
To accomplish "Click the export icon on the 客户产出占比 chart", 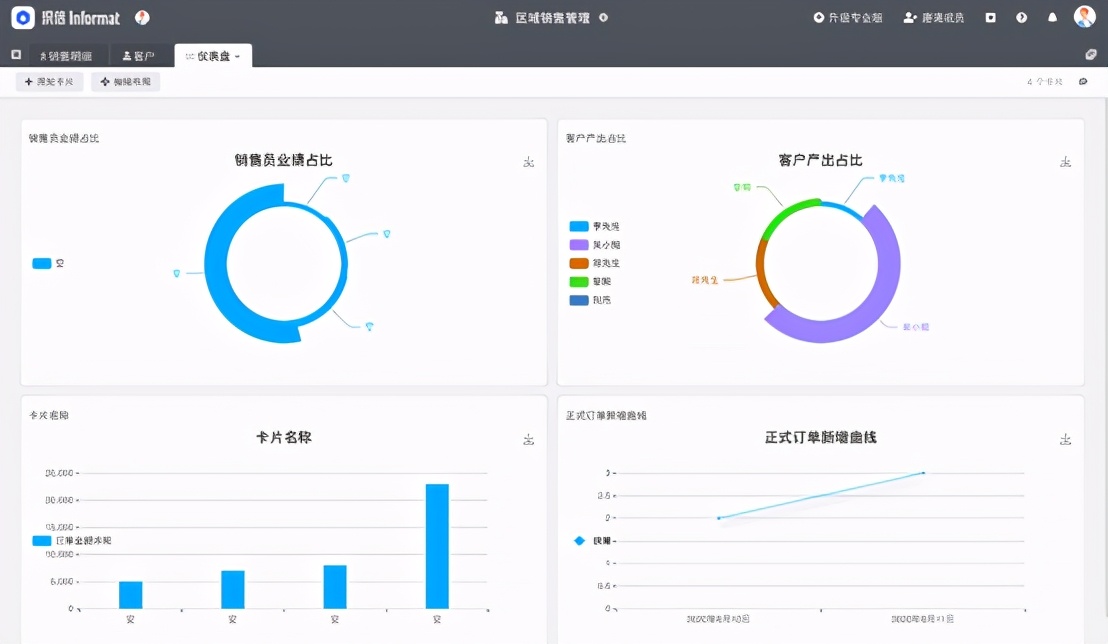I will pos(1065,160).
